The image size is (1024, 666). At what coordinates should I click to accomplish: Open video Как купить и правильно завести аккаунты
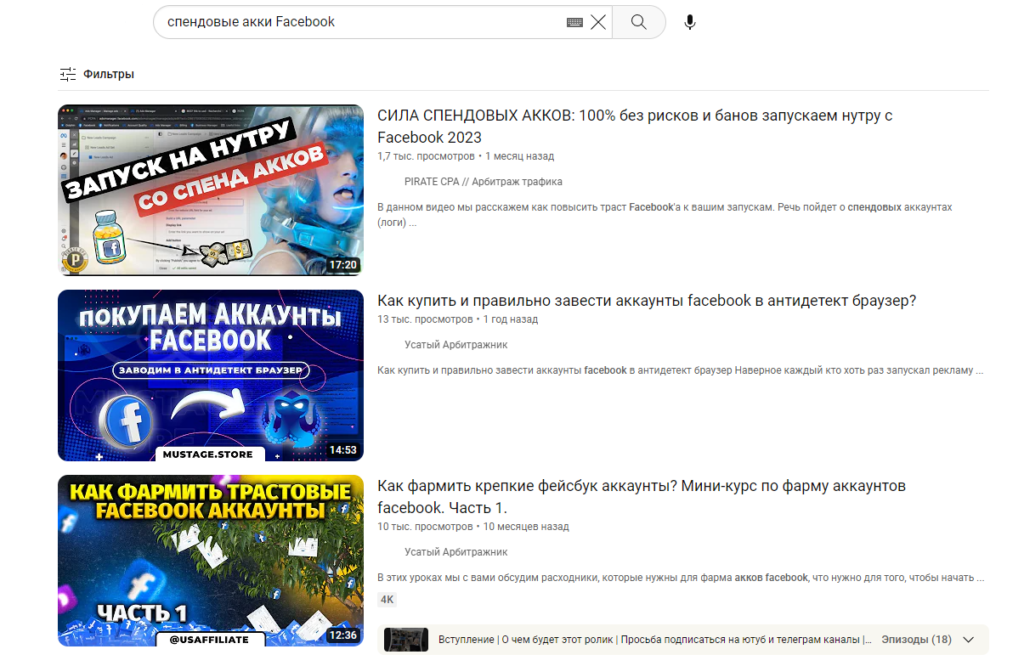click(x=647, y=300)
